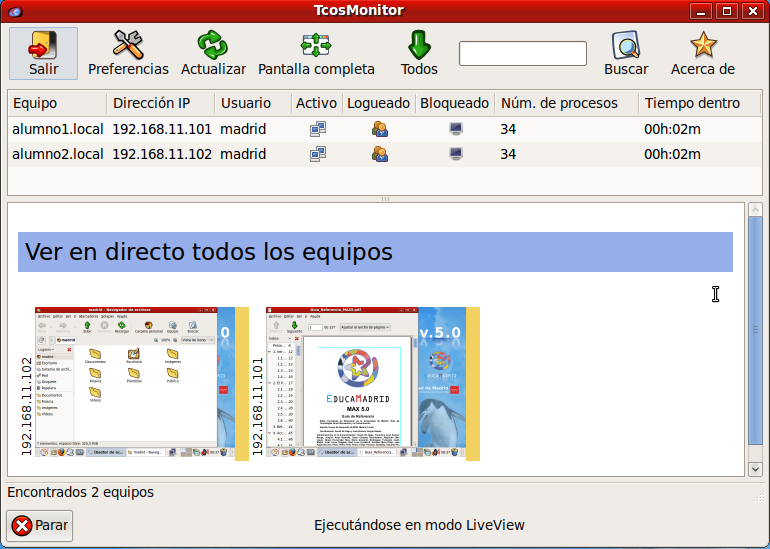This screenshot has width=770, height=549.
Task: Click in the search text field
Action: pos(522,54)
